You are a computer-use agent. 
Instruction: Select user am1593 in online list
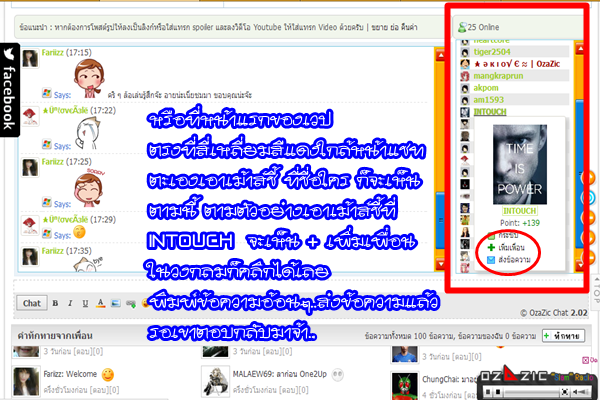tap(489, 100)
